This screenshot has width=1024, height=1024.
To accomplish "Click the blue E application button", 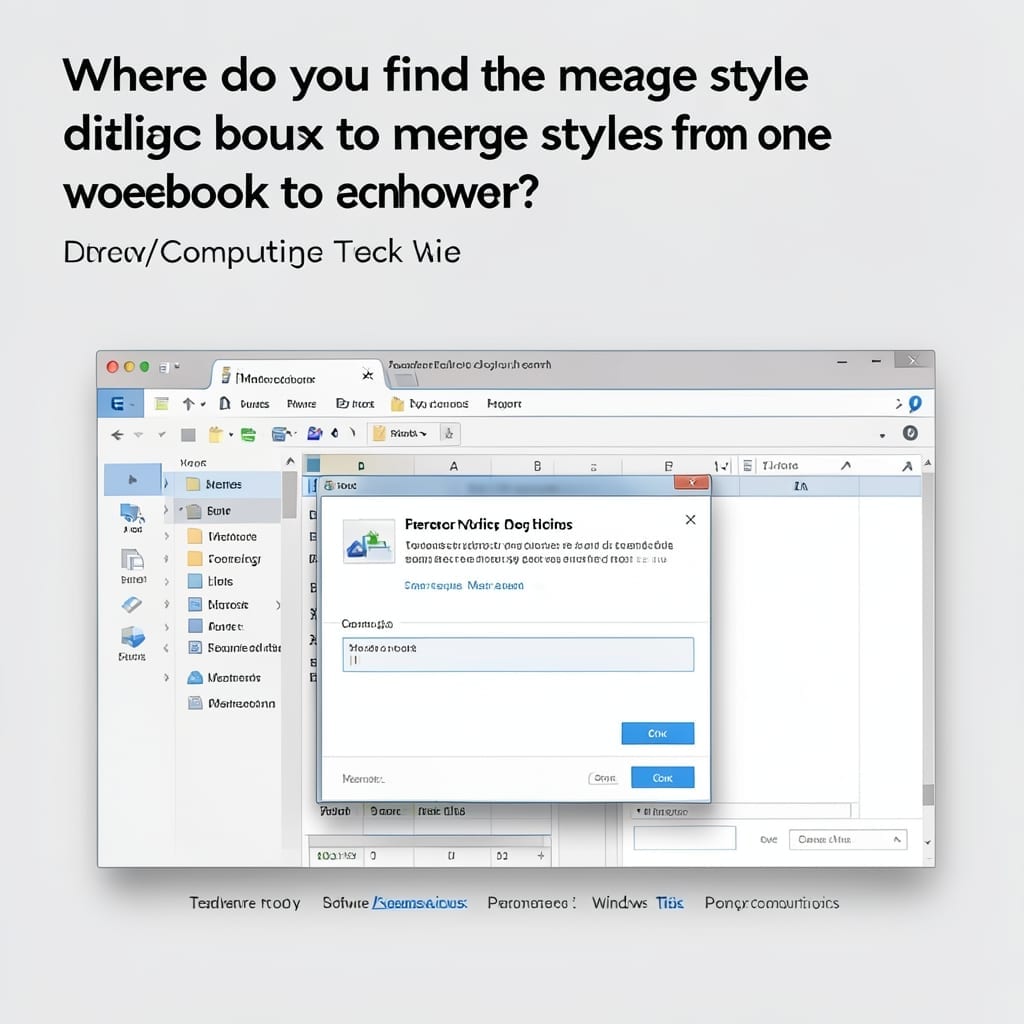I will [120, 404].
